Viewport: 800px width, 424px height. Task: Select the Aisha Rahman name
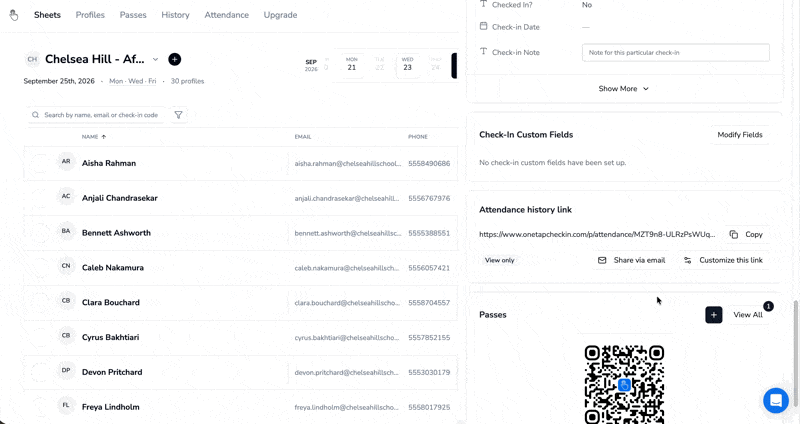(x=109, y=163)
